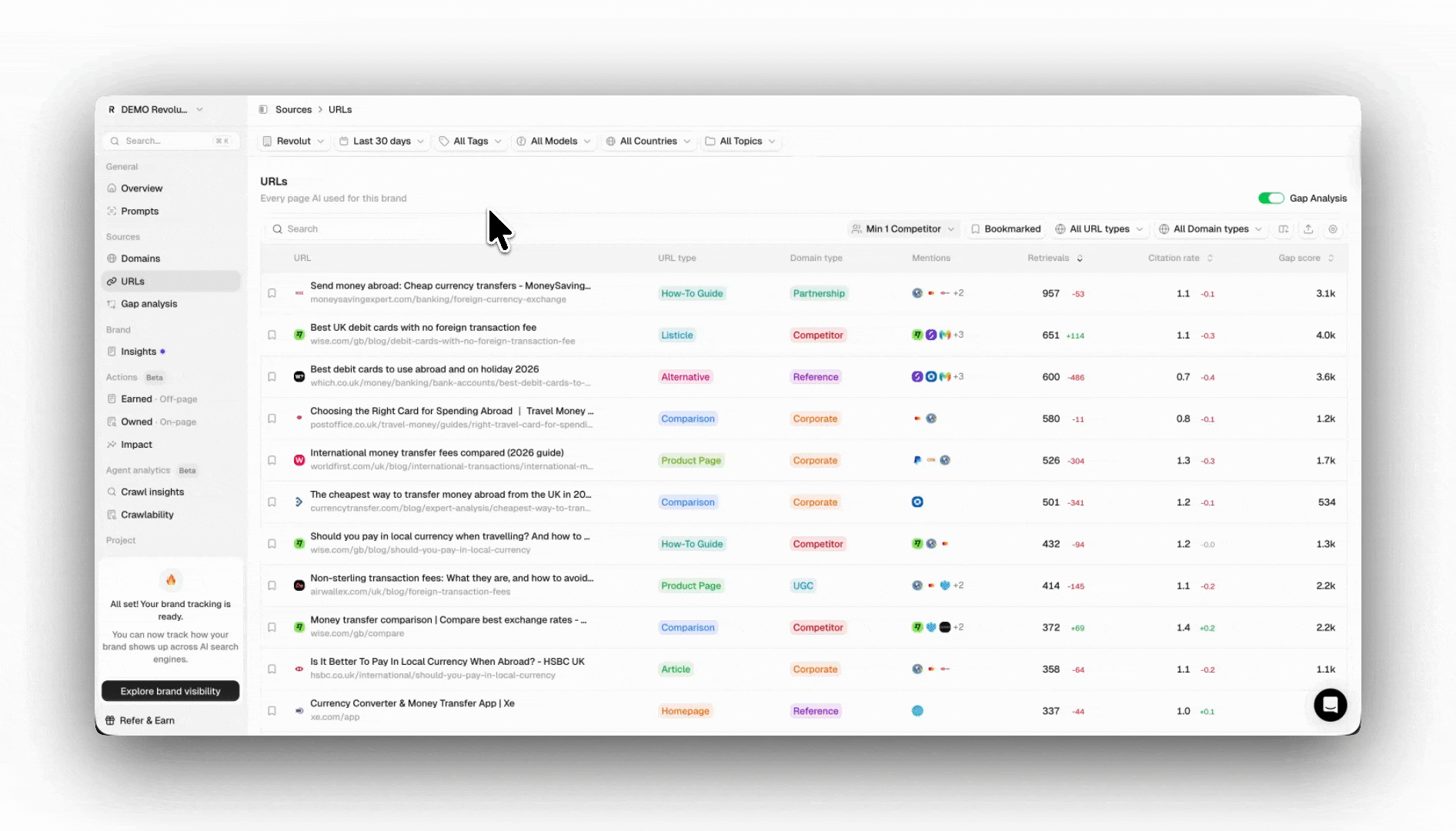
Task: Click the HSBC favicon in its row
Action: [299, 669]
